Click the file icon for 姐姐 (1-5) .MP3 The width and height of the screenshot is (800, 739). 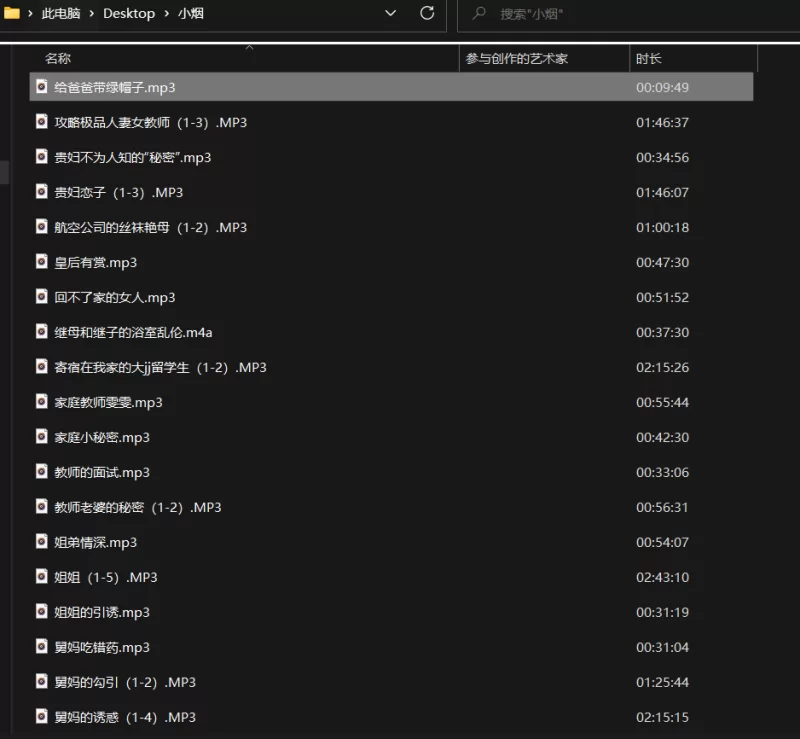[x=42, y=577]
